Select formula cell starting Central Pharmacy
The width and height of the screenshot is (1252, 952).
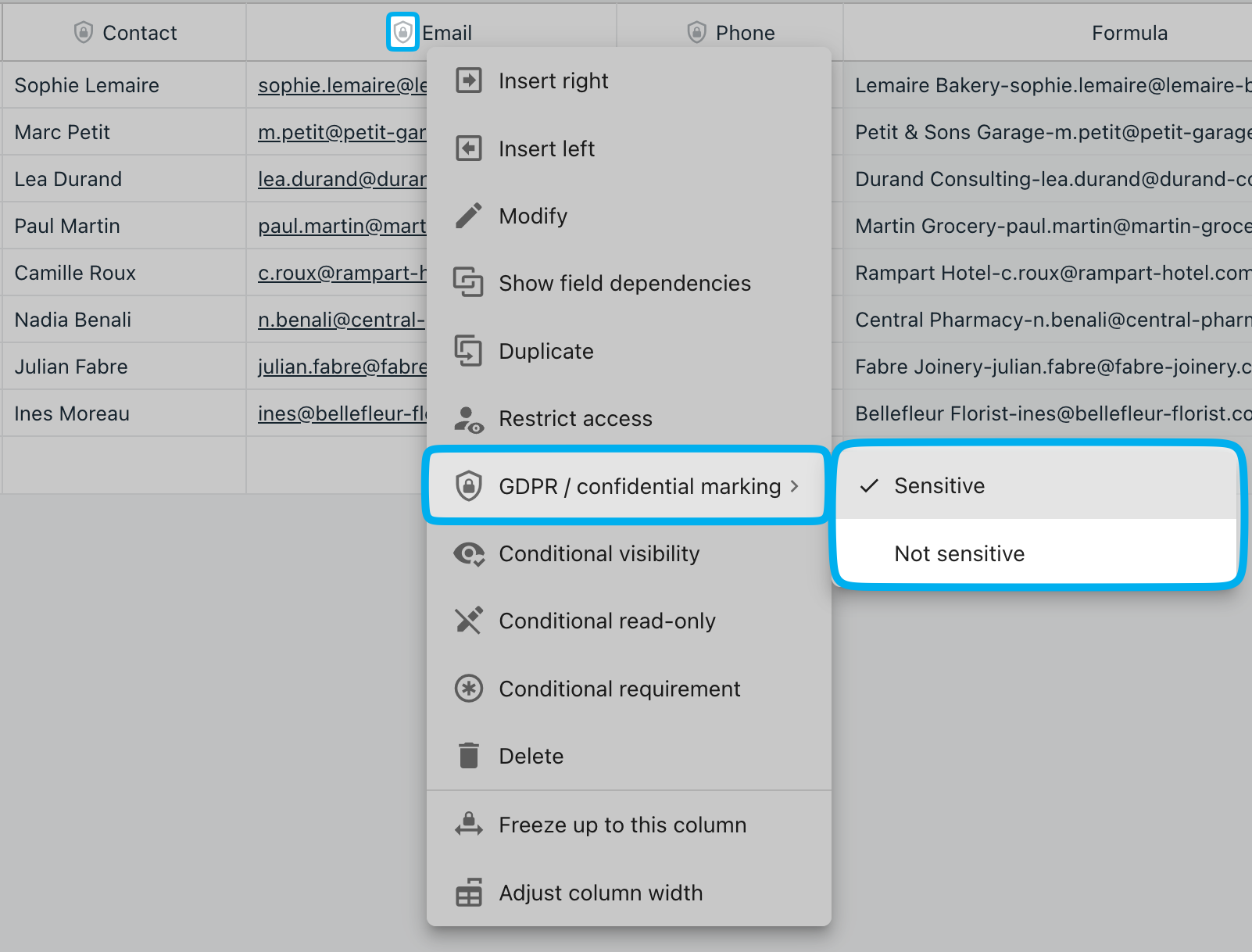pos(1047,320)
